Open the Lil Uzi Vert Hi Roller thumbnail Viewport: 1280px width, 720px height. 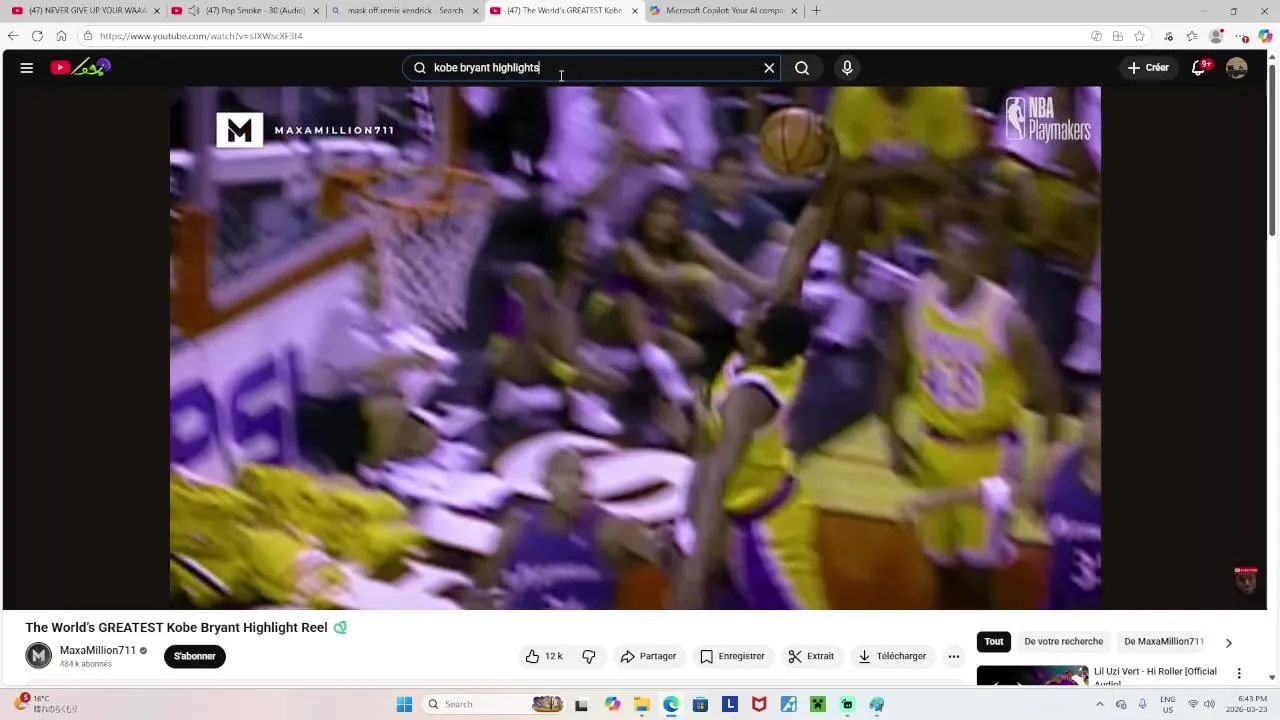pos(1032,676)
